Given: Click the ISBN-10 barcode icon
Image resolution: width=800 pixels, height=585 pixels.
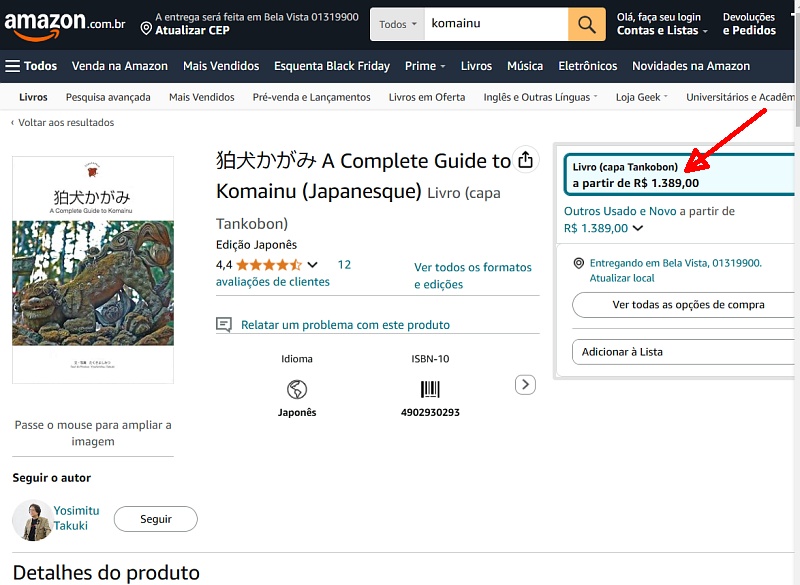Looking at the screenshot, I should tap(430, 389).
